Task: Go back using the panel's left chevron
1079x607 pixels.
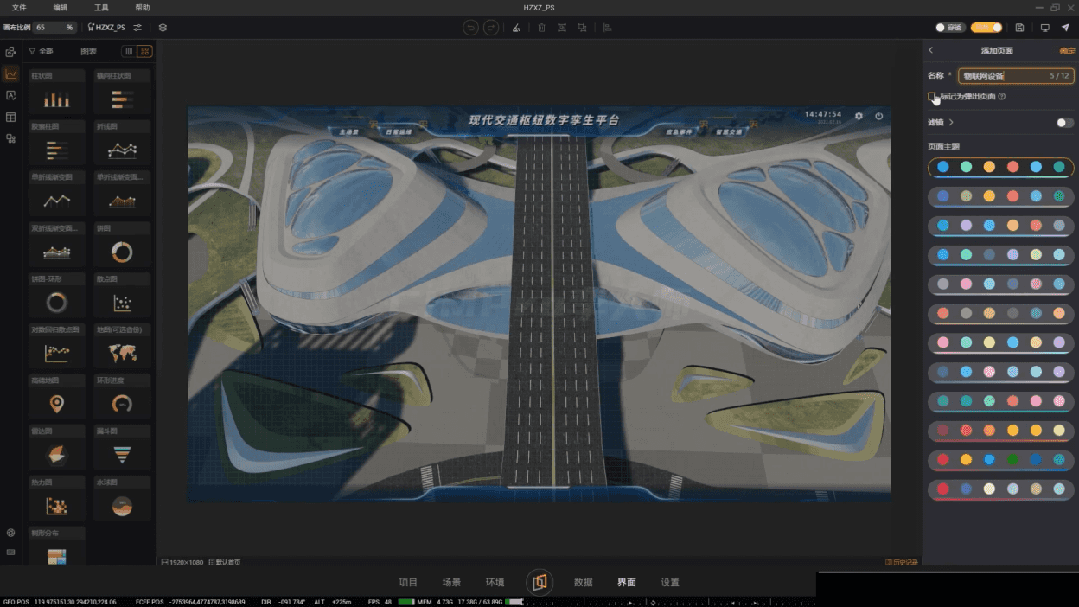Action: [931, 50]
